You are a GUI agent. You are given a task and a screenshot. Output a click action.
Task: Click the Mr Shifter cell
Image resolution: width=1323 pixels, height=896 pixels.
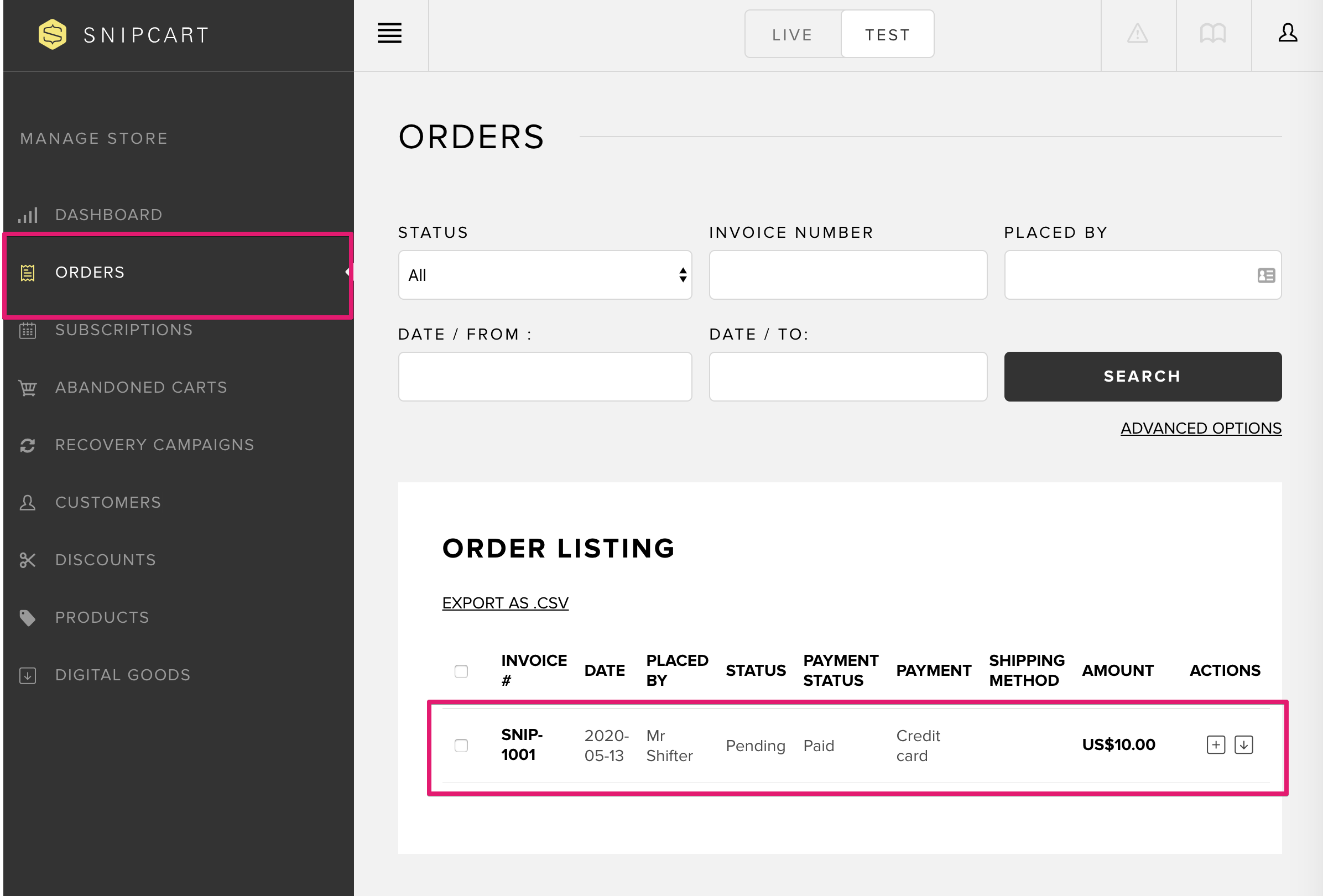coord(669,746)
